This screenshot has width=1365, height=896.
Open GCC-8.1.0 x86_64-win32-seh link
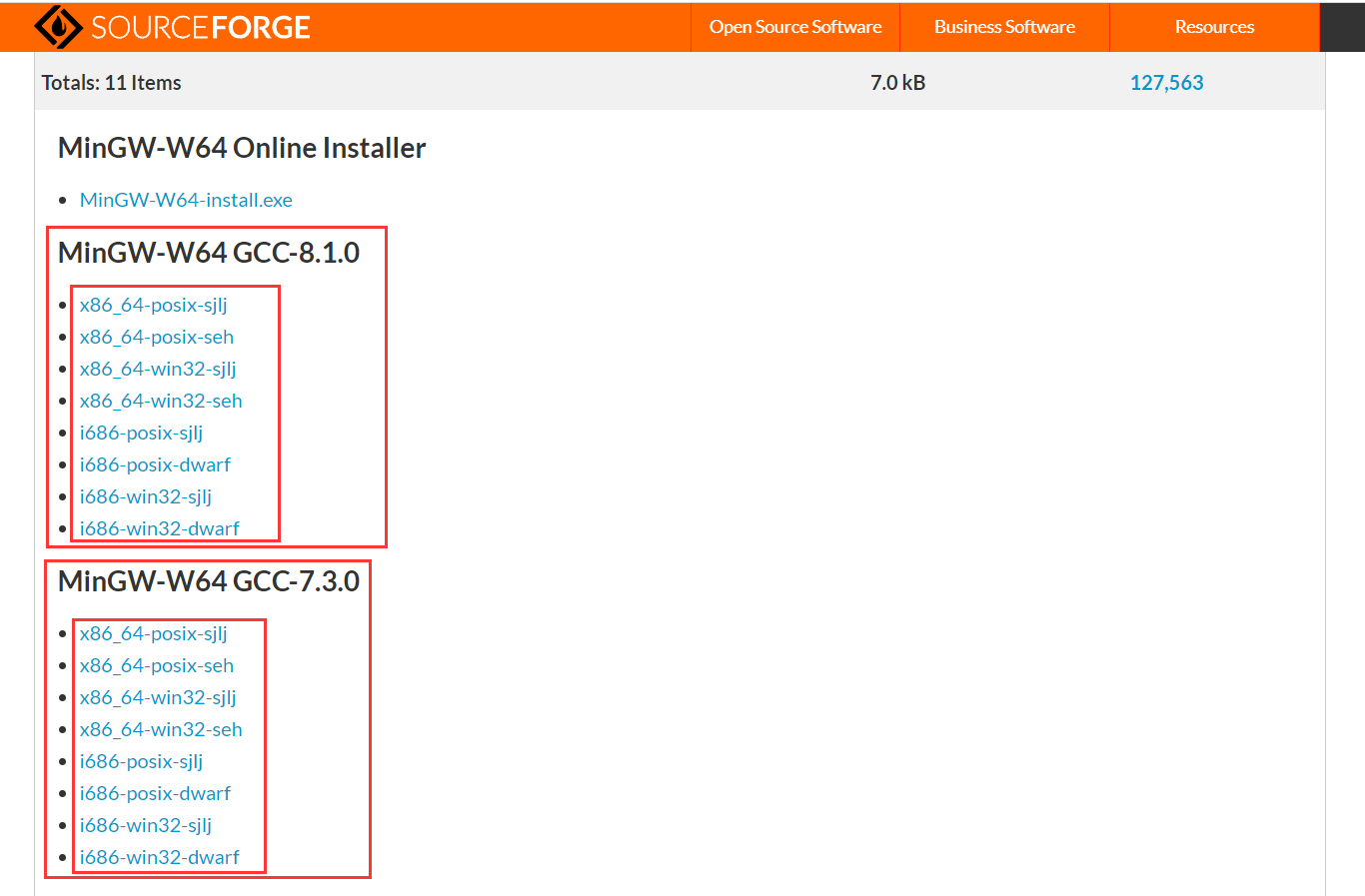coord(161,401)
